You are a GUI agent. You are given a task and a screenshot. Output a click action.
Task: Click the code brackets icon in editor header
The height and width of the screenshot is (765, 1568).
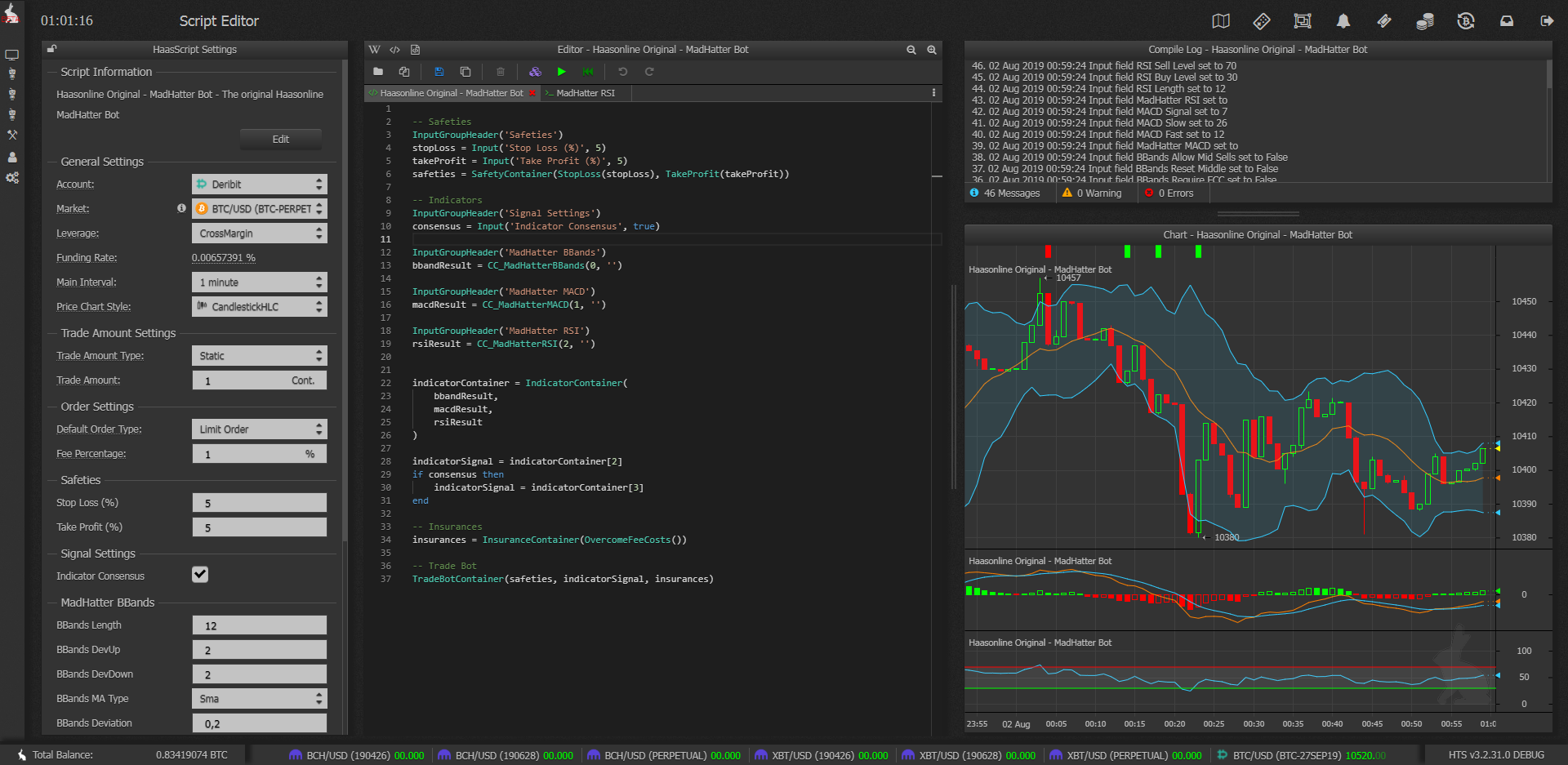pyautogui.click(x=395, y=50)
